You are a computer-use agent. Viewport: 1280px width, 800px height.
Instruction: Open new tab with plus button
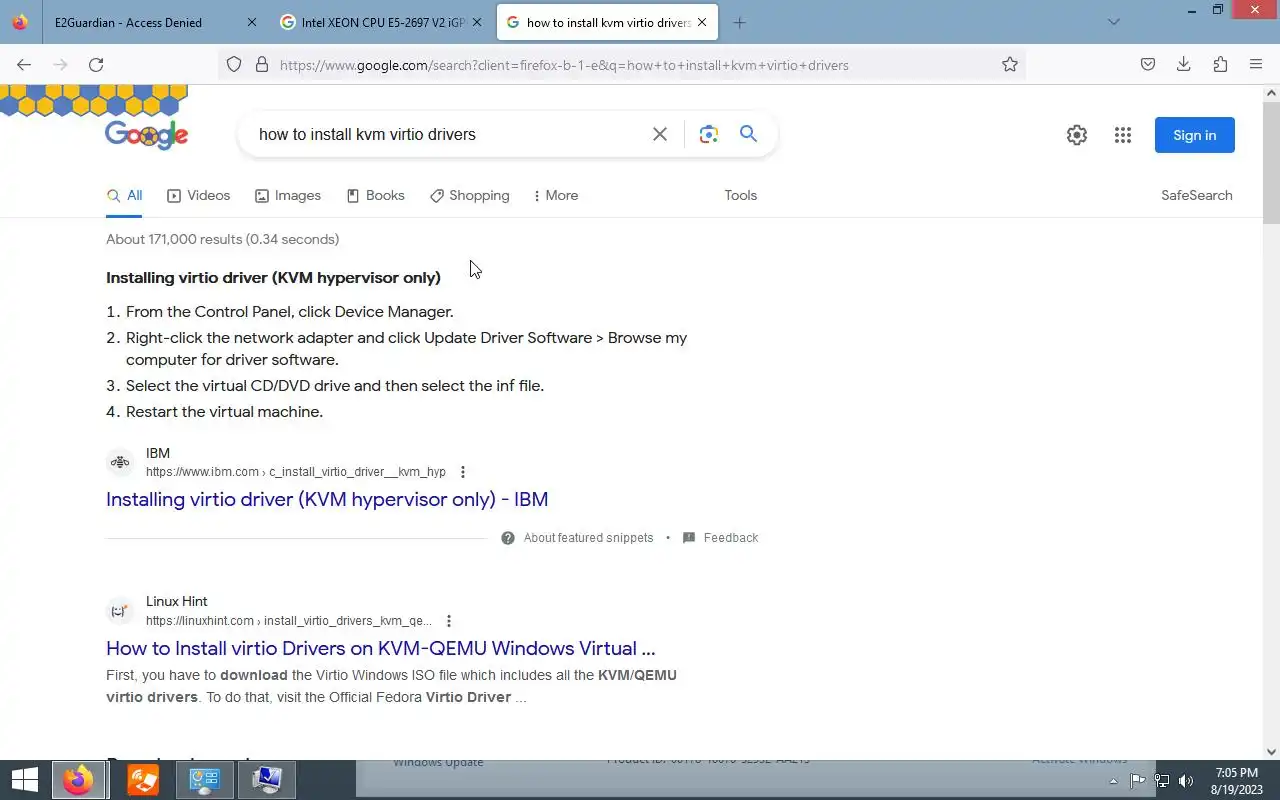pyautogui.click(x=739, y=22)
